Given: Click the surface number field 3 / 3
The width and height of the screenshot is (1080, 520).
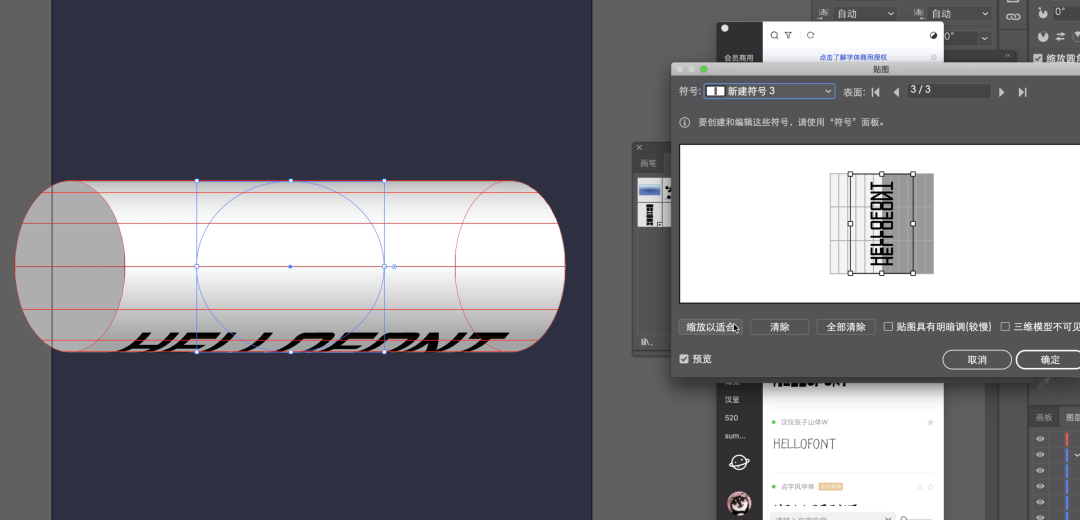Looking at the screenshot, I should tap(947, 91).
